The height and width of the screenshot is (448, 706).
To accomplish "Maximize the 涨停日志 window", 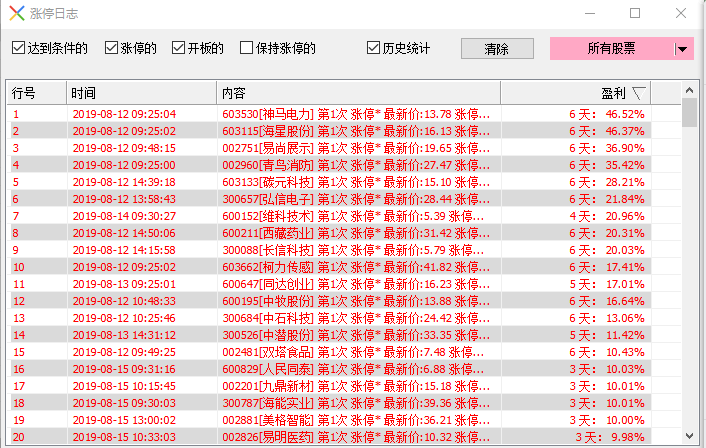I will [x=635, y=14].
